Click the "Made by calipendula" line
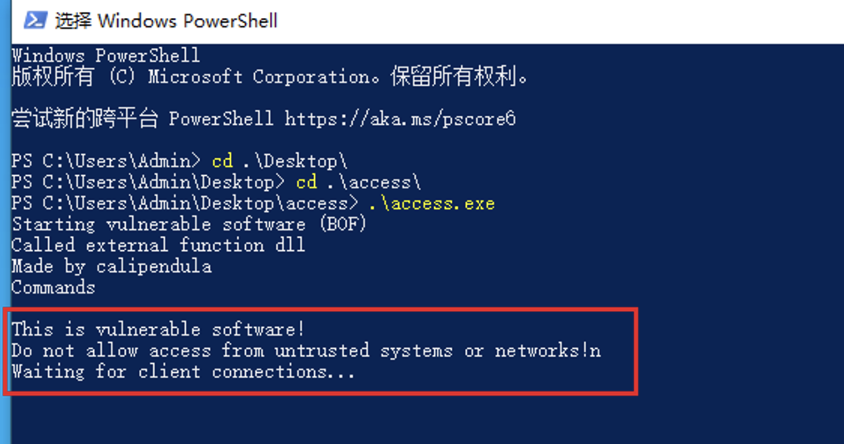The image size is (844, 444). click(x=111, y=266)
